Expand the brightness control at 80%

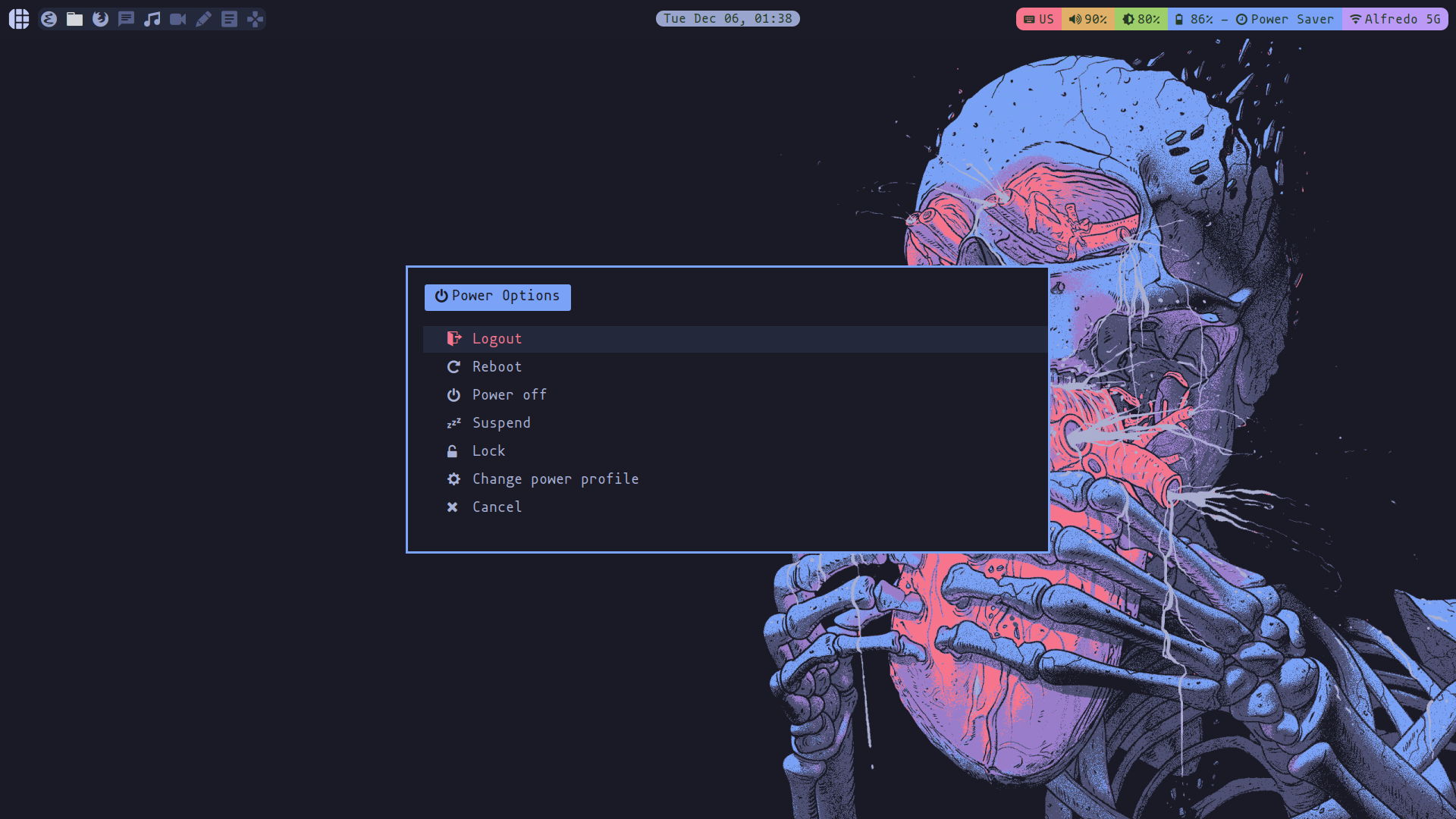[1140, 19]
